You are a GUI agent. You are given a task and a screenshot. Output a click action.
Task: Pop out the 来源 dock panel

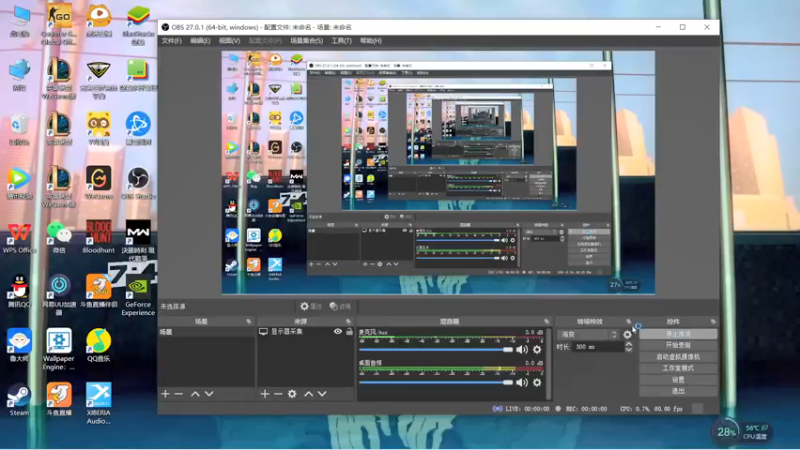coord(348,321)
